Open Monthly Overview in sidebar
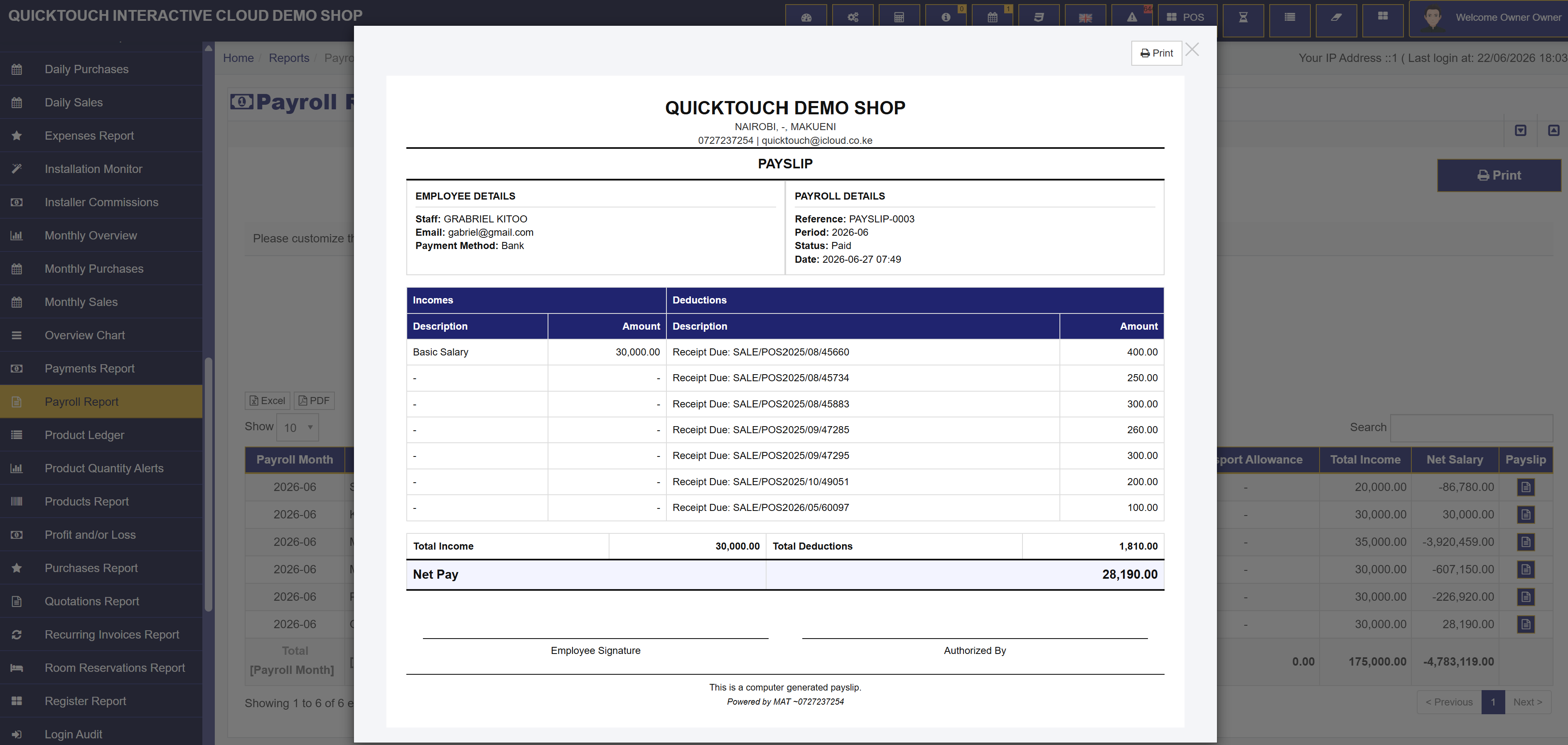This screenshot has width=1568, height=745. tap(101, 236)
